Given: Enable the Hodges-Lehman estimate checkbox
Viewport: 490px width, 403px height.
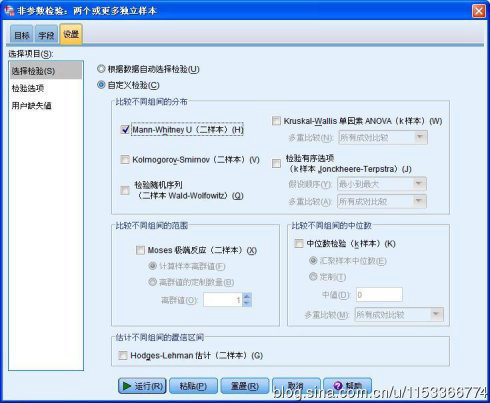Looking at the screenshot, I should 123,355.
